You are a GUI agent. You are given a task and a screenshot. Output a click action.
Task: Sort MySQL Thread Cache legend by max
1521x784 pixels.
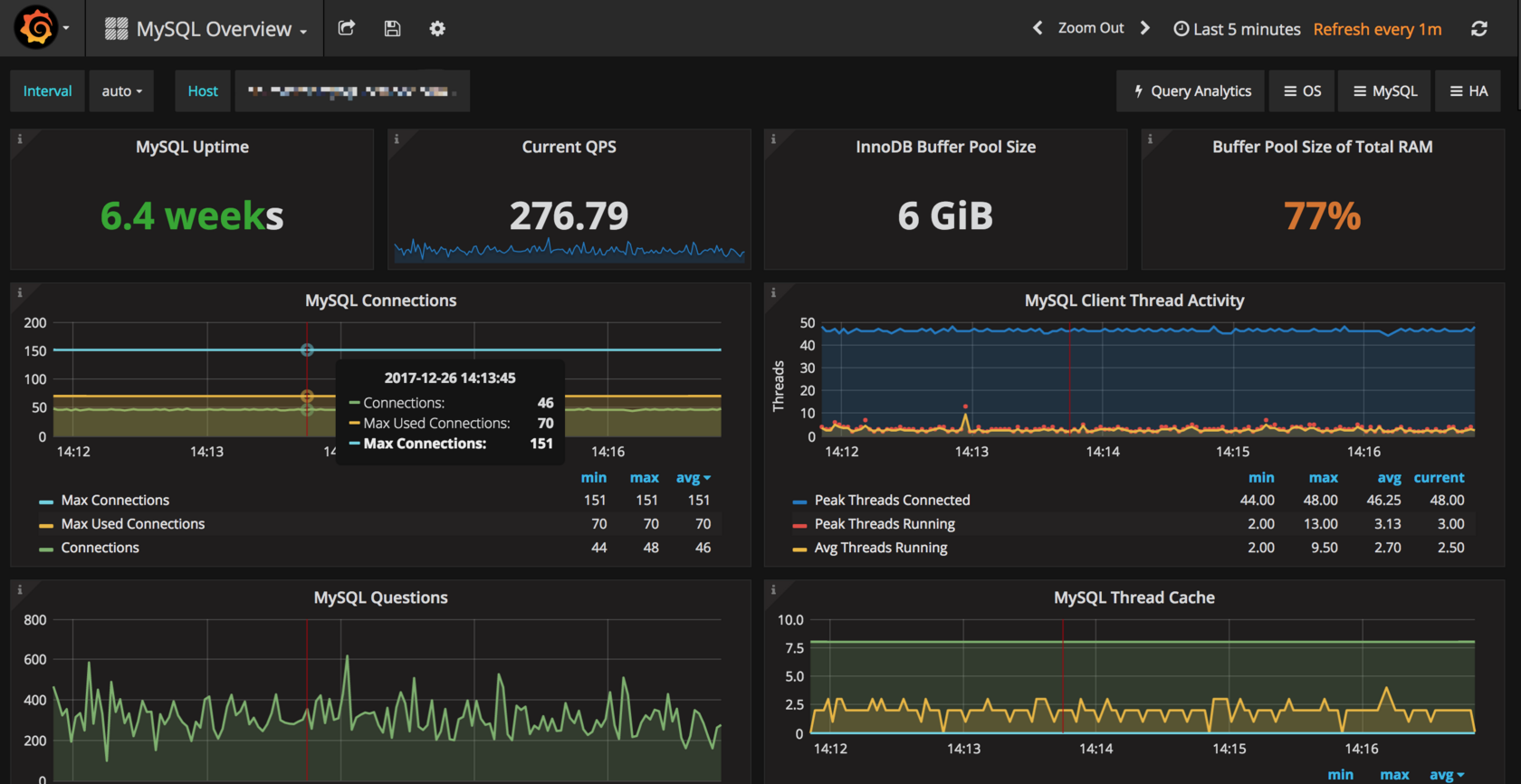[x=1394, y=775]
